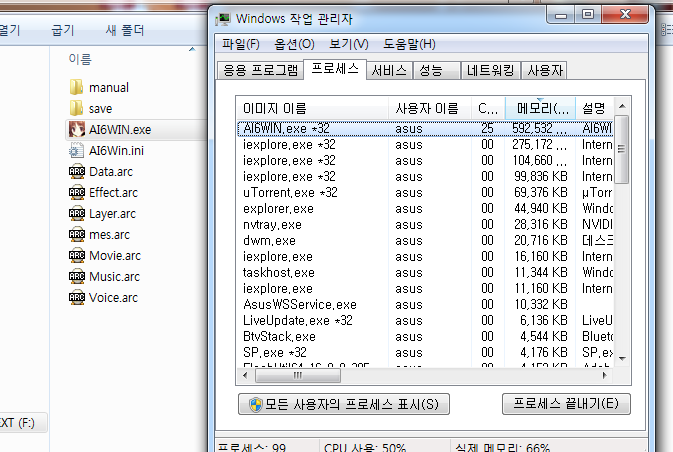Viewport: 673px width, 452px height.
Task: Sort by 이미지 이름 column header
Action: pyautogui.click(x=312, y=108)
